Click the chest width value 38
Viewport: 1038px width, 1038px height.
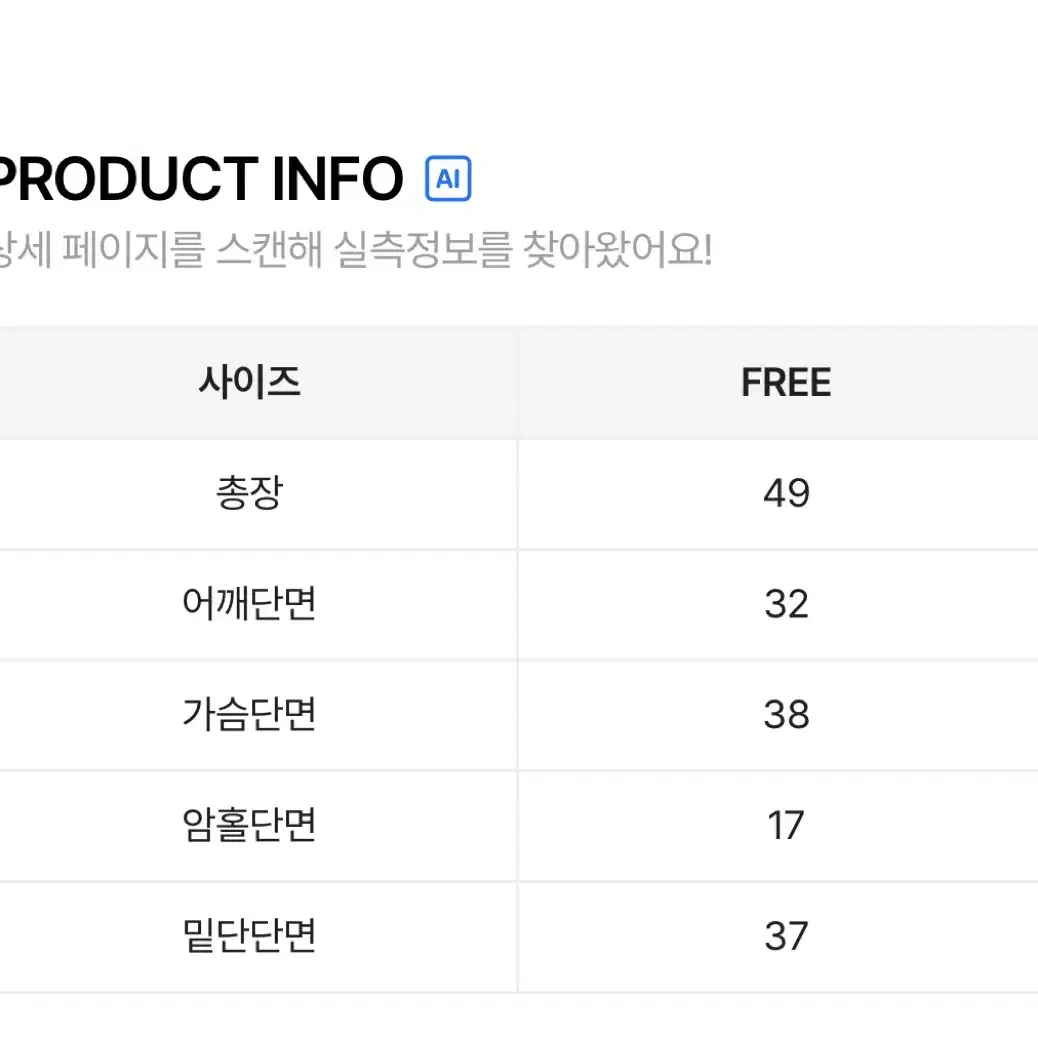click(786, 714)
